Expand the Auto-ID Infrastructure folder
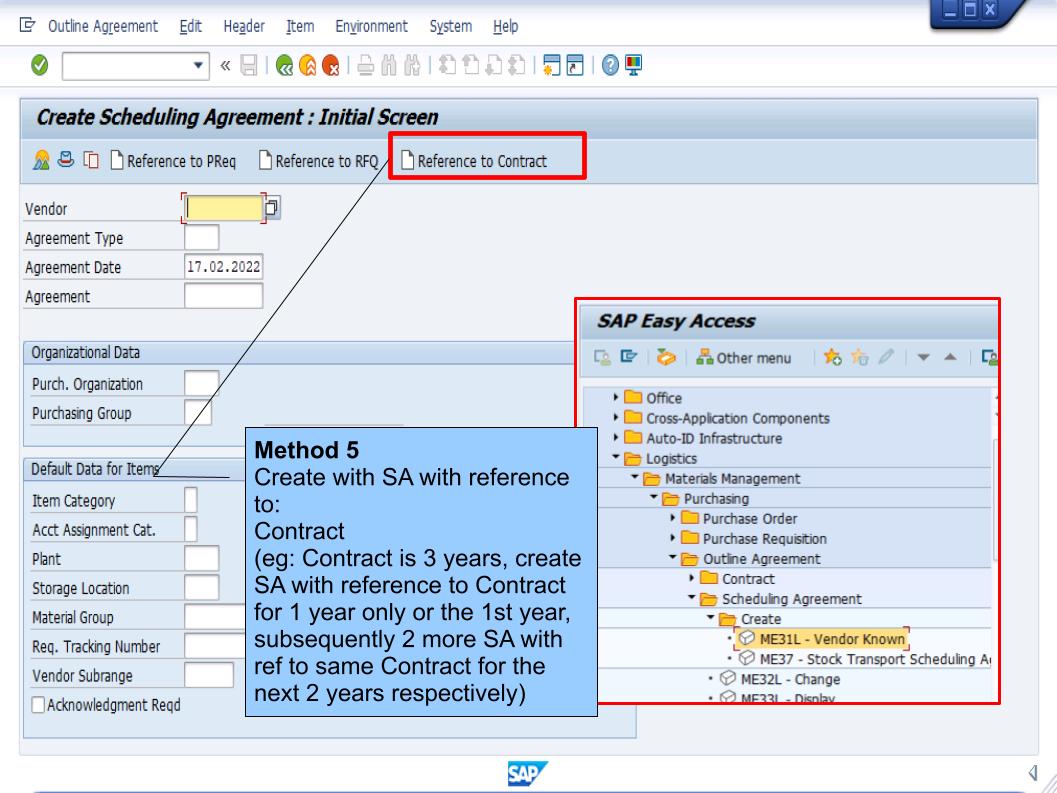Screen dimensions: 1057x793 (x=615, y=438)
